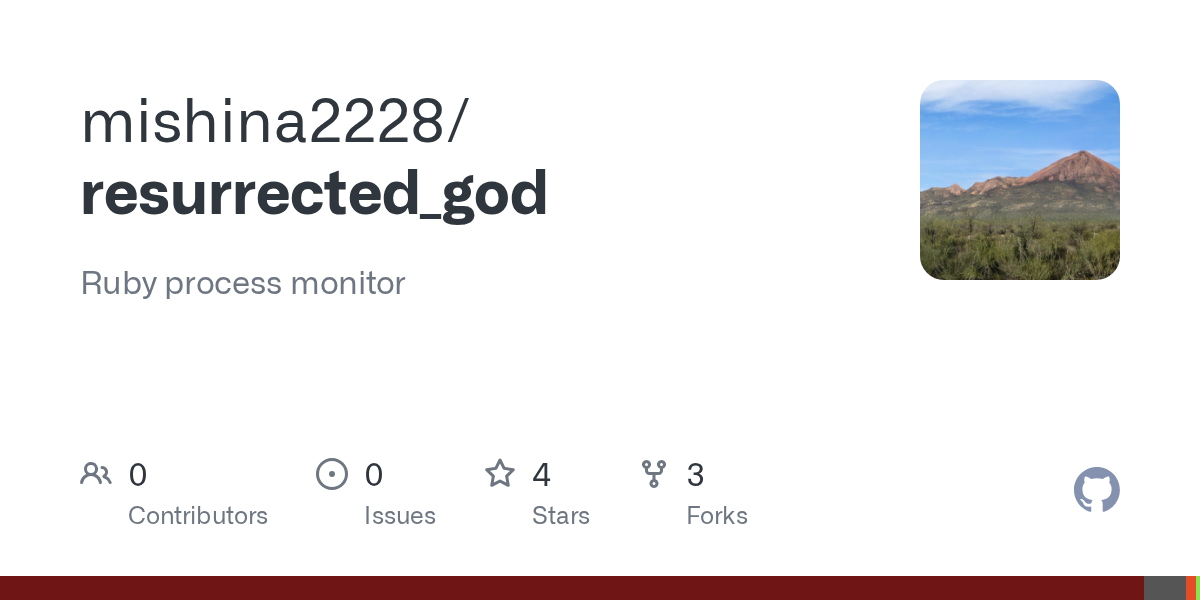Screen dimensions: 1200x600
Task: Click the gray language bar segment
Action: click(1165, 588)
